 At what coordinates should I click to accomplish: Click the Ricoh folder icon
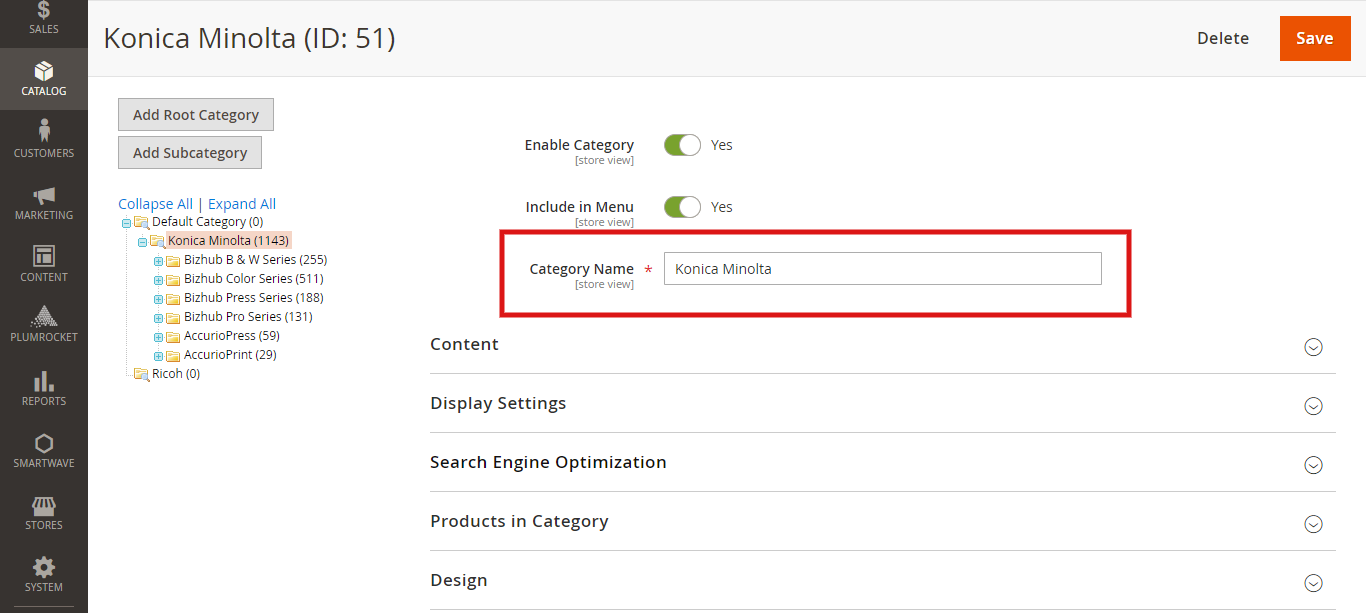click(x=141, y=374)
